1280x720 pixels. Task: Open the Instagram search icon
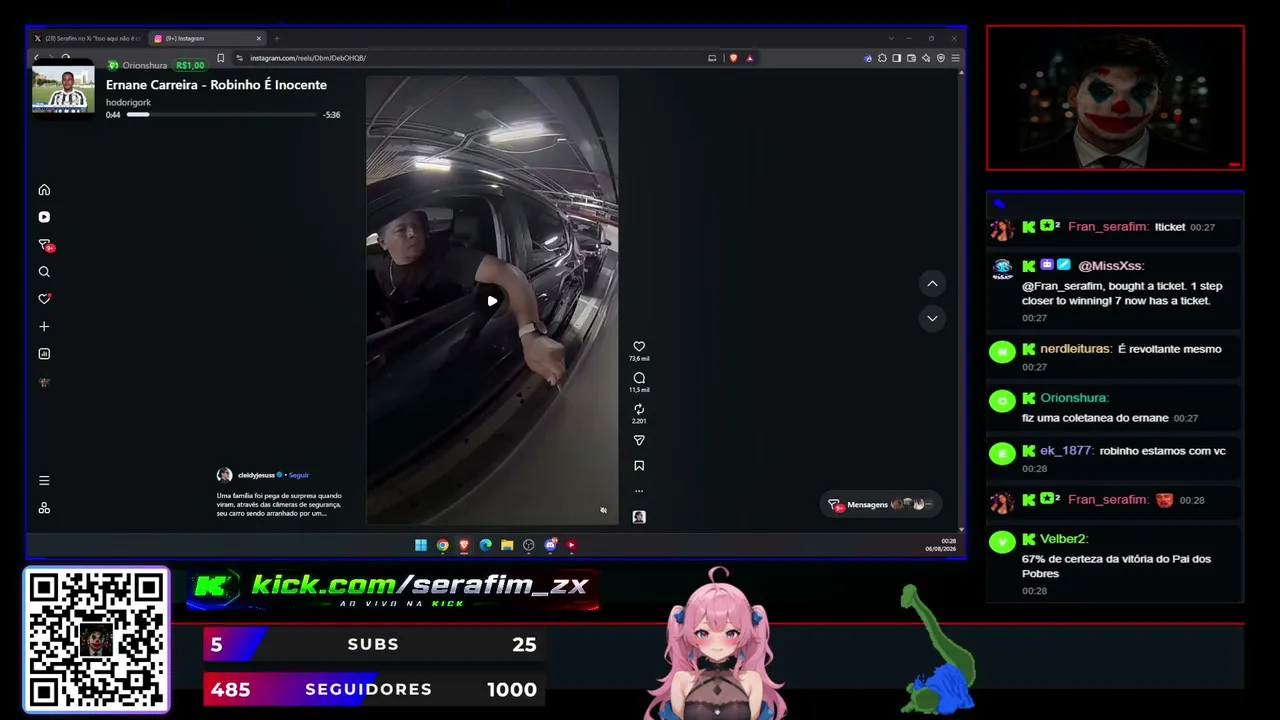pyautogui.click(x=44, y=272)
